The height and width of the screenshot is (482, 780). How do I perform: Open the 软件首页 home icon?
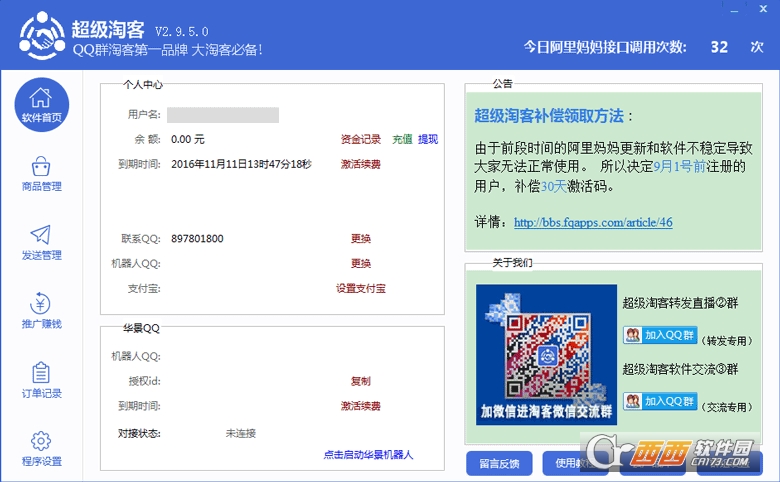[42, 104]
